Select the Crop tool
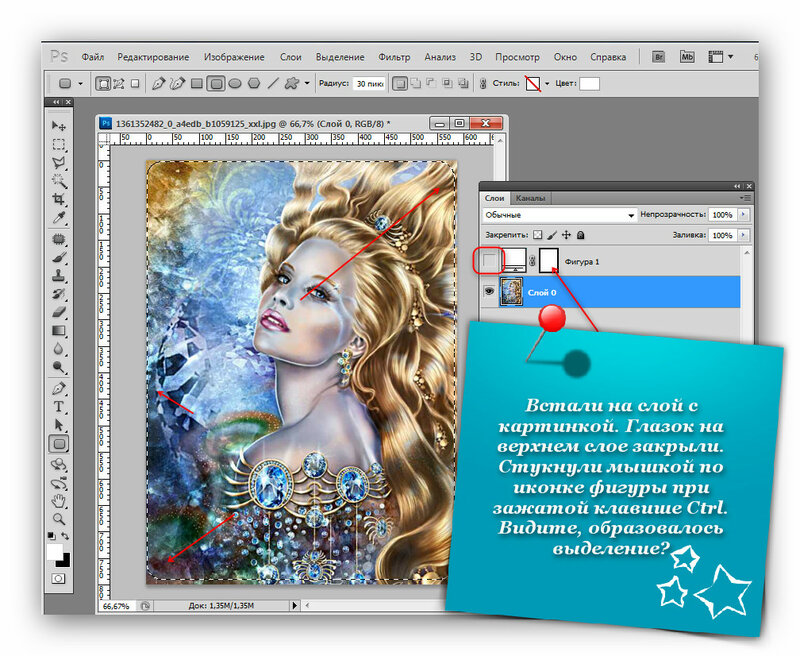 59,199
